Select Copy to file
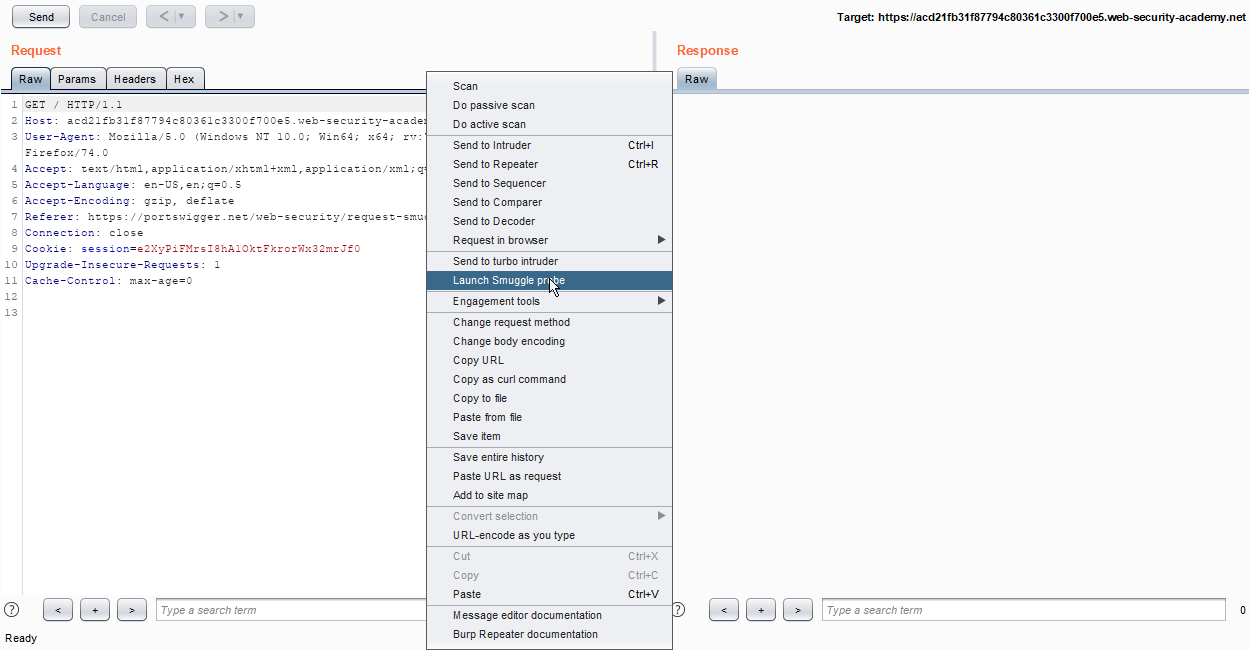The image size is (1249, 650). click(549, 398)
